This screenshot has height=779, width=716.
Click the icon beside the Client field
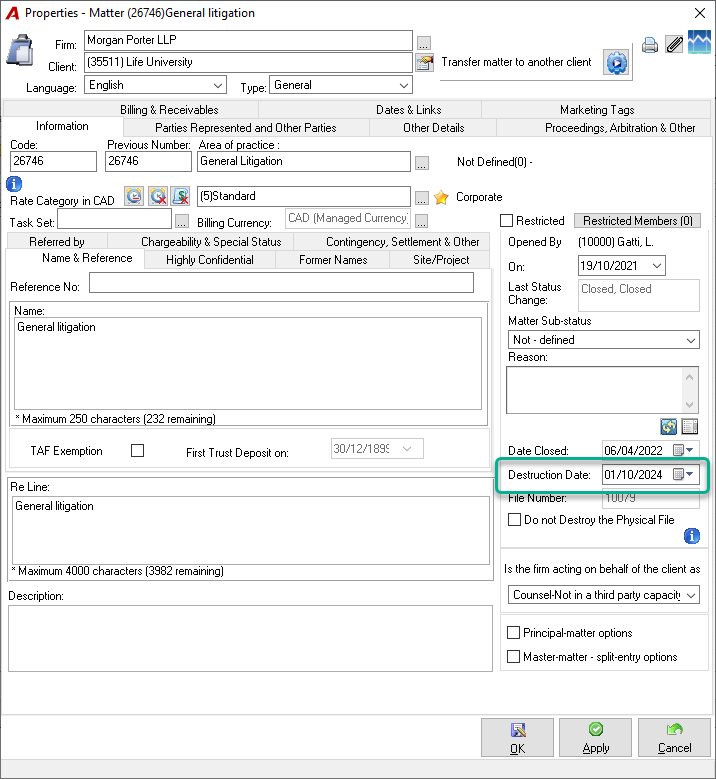pos(424,63)
